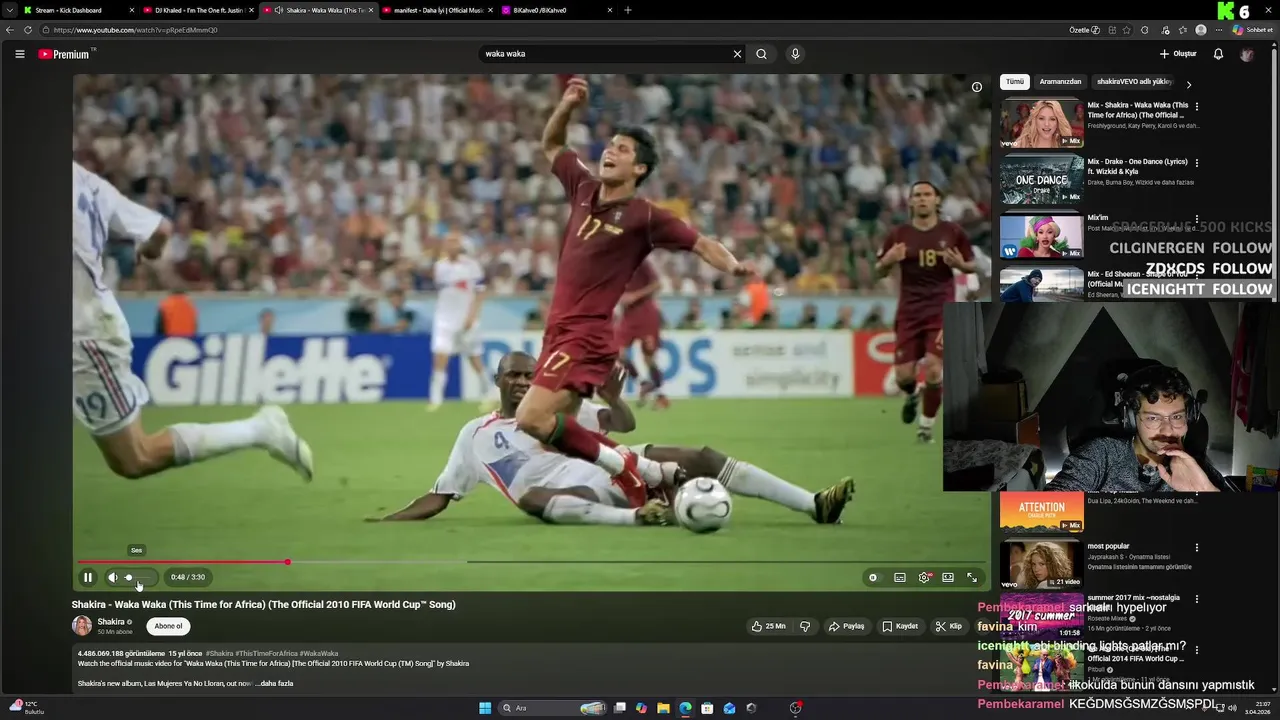Open options for Mix - Shakira Waka Waka
This screenshot has height=720, width=1280.
click(x=1197, y=106)
